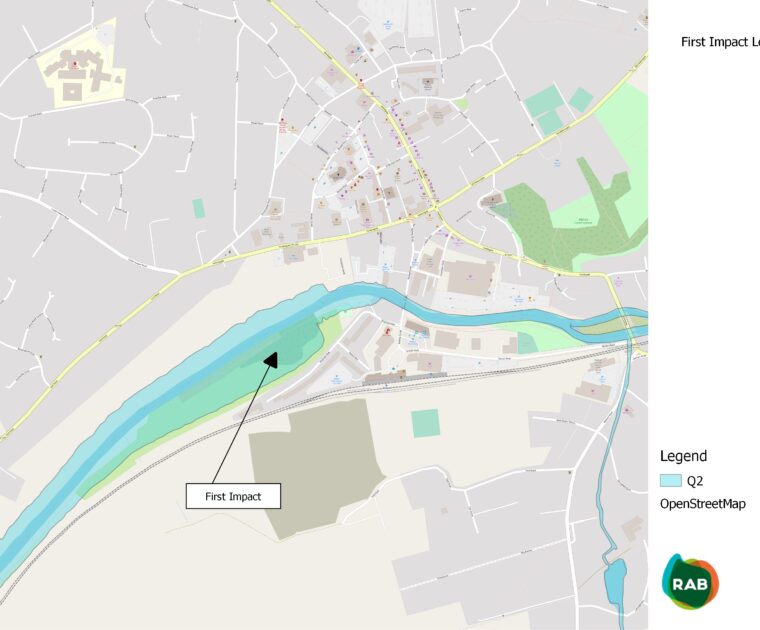
Task: Select the OpenStreetMap legend entry
Action: point(703,504)
